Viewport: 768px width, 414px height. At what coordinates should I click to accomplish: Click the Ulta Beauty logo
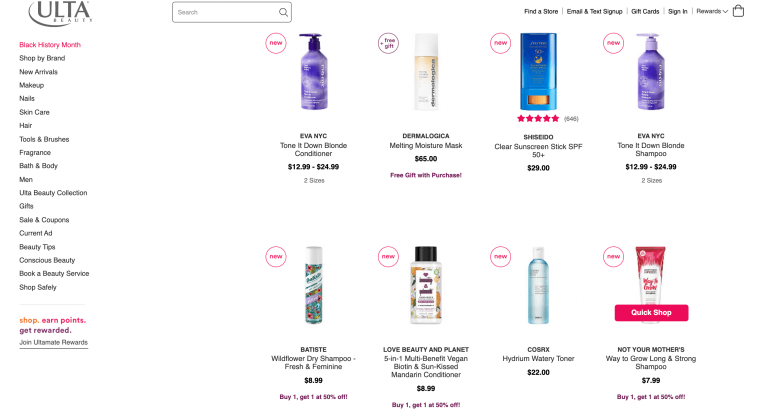pyautogui.click(x=62, y=12)
